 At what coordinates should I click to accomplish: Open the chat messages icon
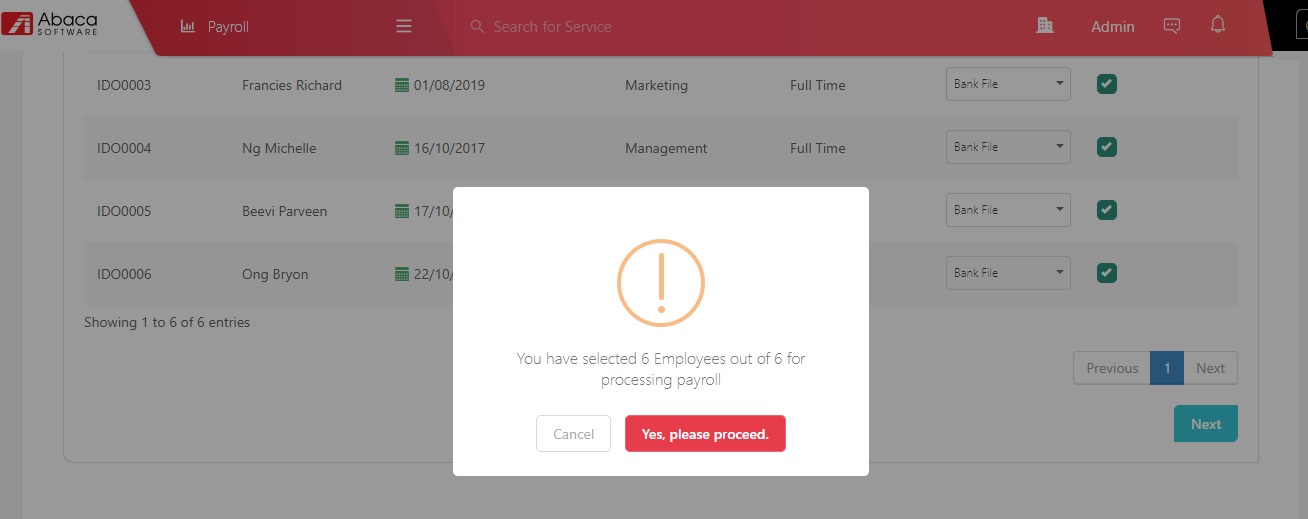[1172, 26]
